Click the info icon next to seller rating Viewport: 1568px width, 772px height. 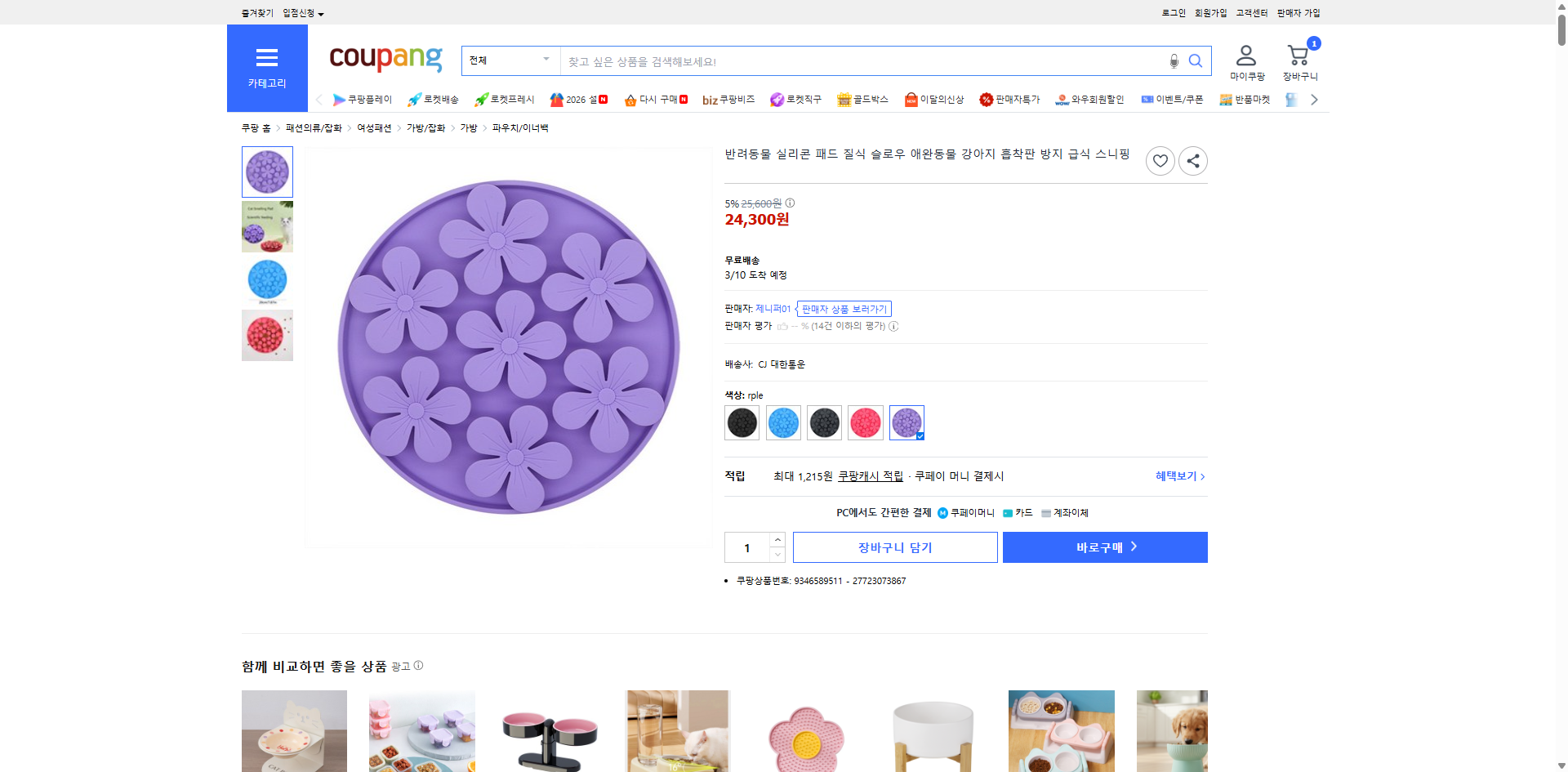[x=893, y=326]
